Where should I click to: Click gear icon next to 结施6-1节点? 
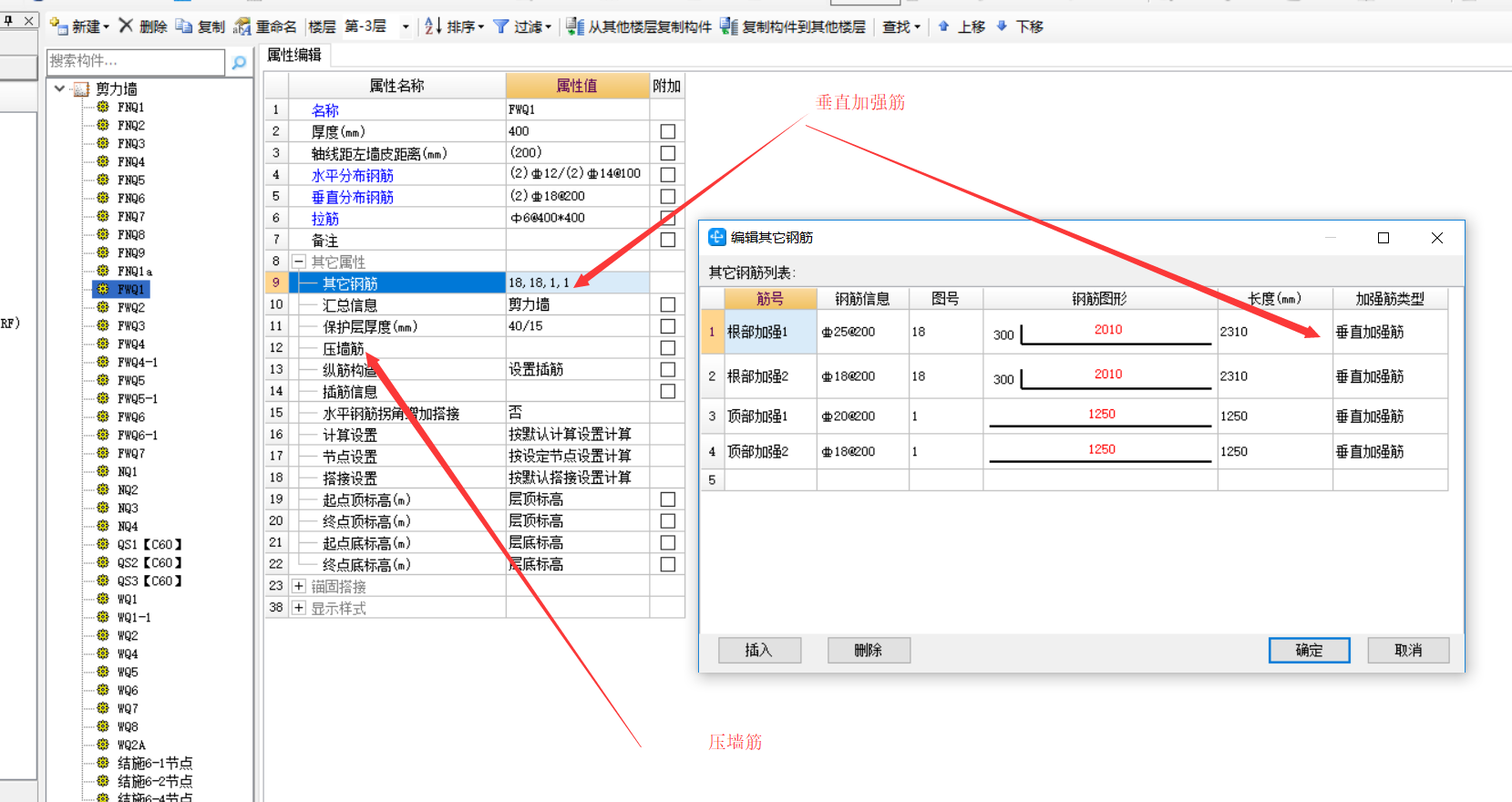[103, 763]
